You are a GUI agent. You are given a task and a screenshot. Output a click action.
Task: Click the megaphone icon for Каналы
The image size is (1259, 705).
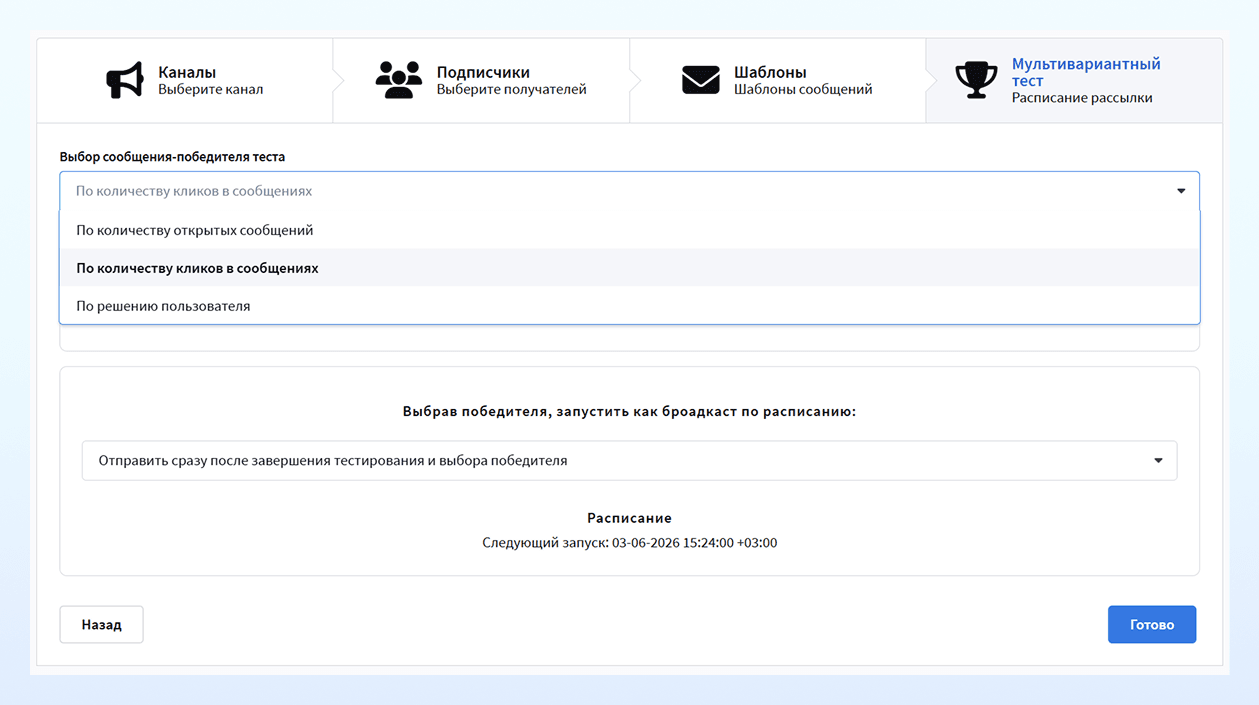(x=125, y=81)
